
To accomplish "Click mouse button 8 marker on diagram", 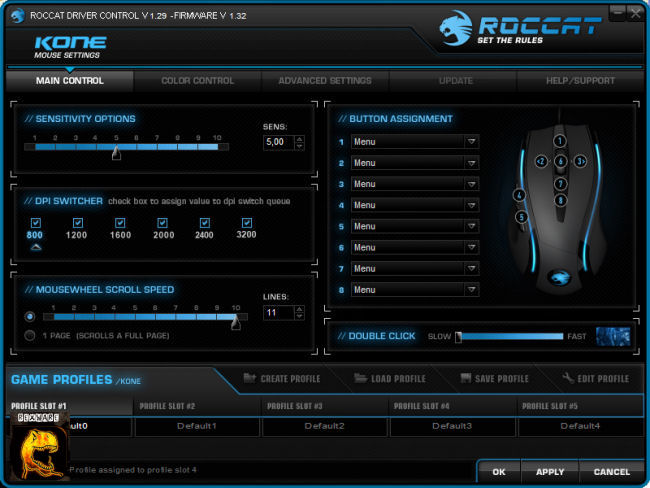I will (560, 201).
